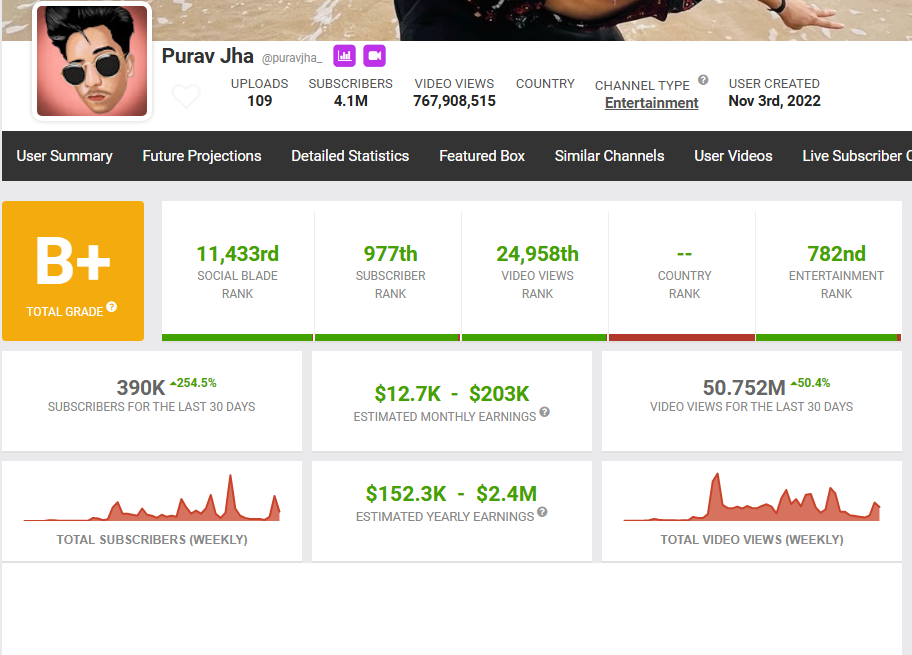Select the uploads count 109

tap(259, 101)
